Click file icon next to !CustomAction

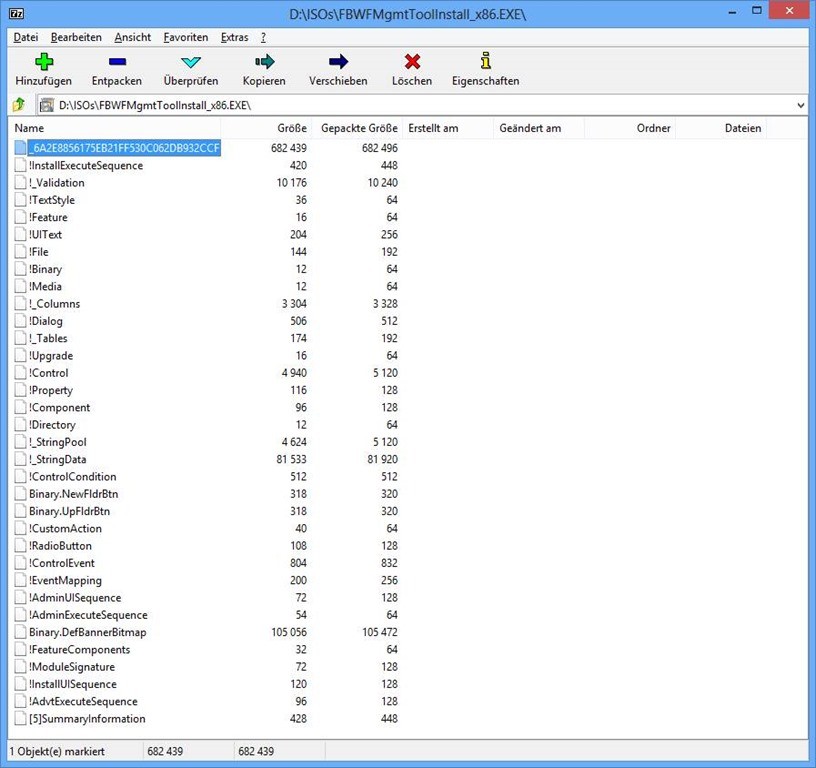point(20,528)
